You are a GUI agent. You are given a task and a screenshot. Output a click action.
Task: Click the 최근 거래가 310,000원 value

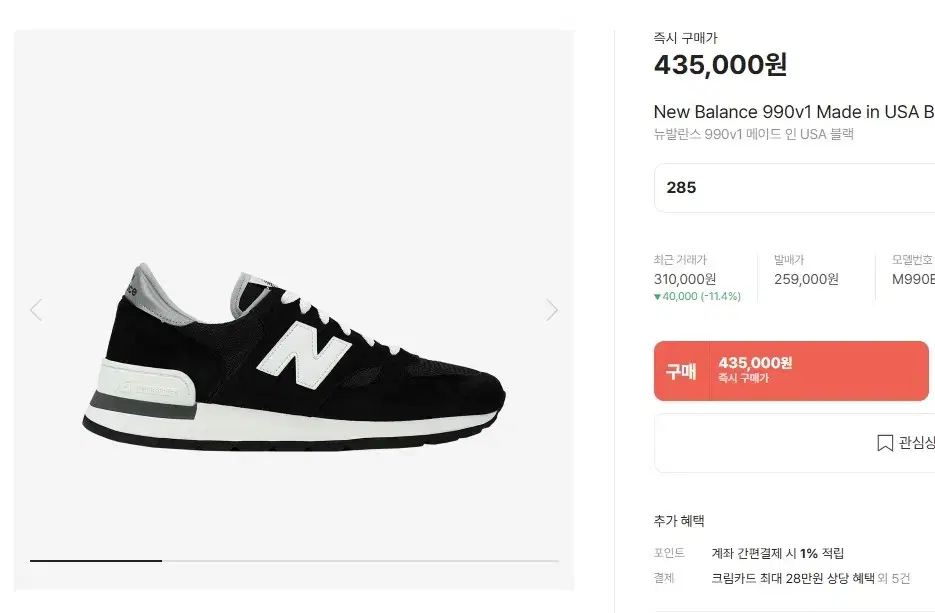[x=685, y=279]
